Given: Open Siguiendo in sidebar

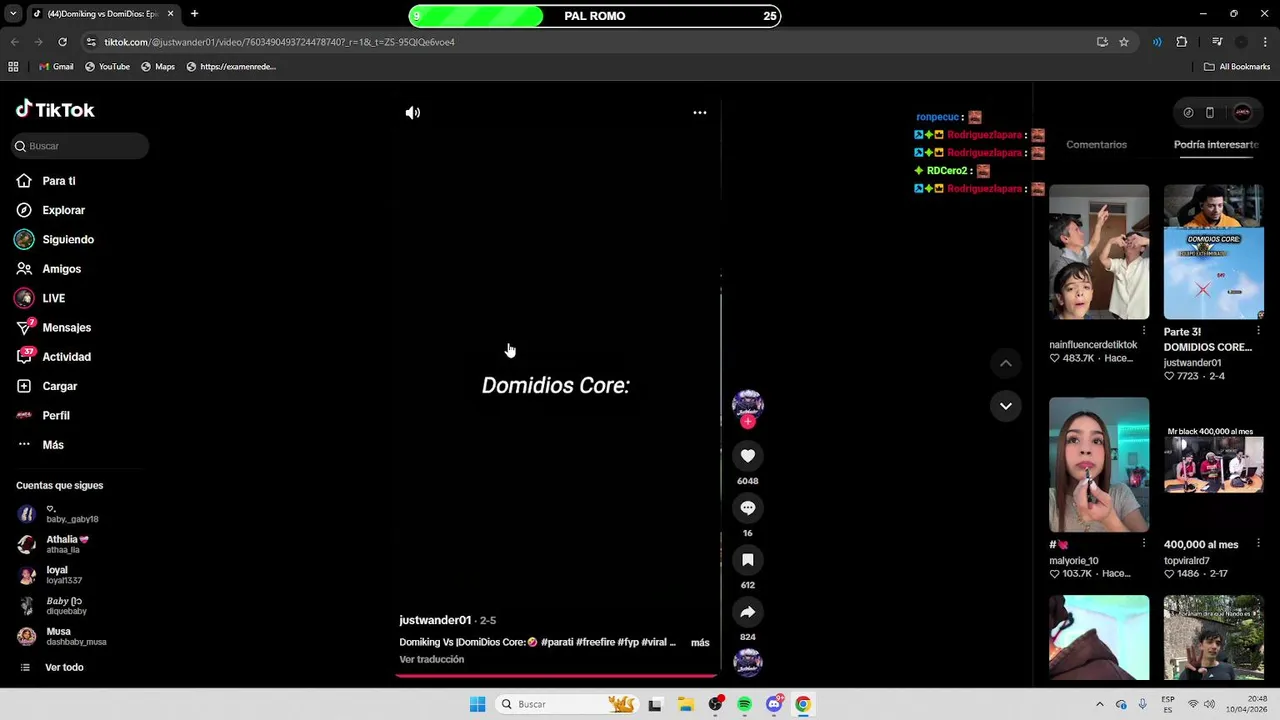Looking at the screenshot, I should click(68, 240).
